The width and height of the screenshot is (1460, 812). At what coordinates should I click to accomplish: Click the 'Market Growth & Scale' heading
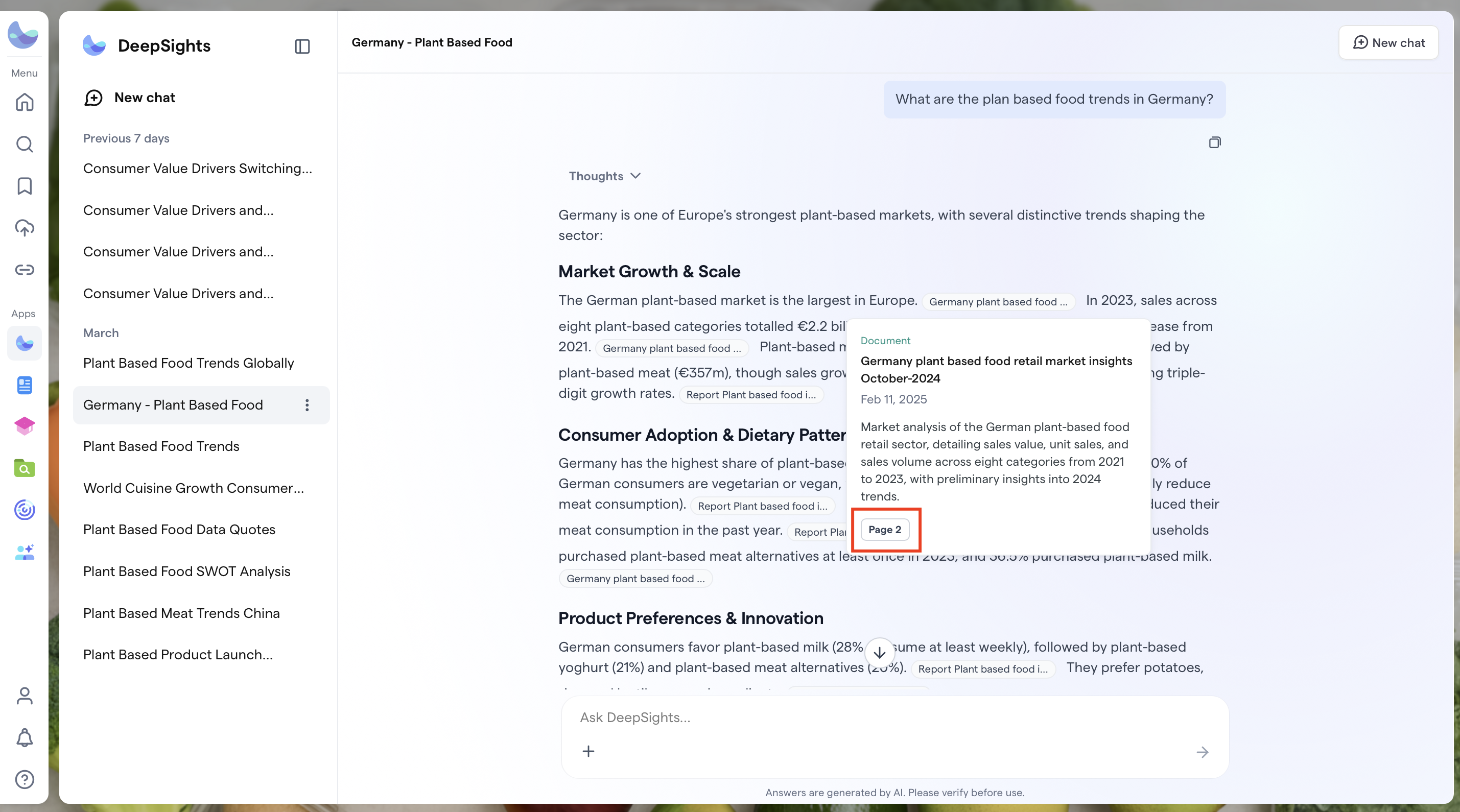[649, 272]
